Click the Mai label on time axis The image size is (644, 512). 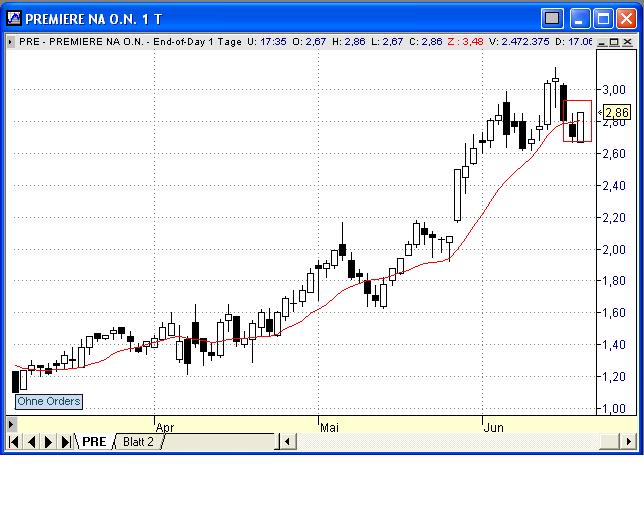[x=329, y=427]
